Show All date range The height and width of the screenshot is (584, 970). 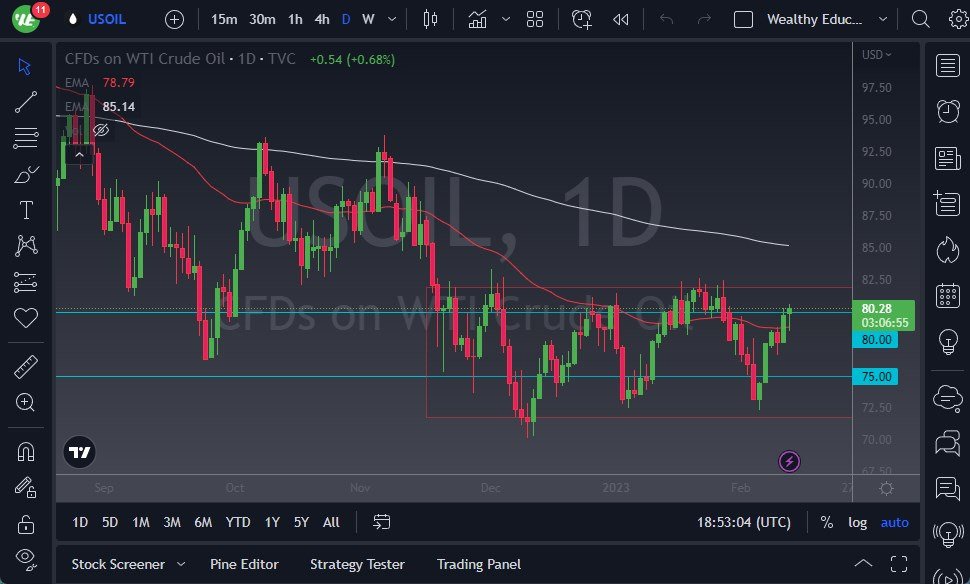(331, 522)
